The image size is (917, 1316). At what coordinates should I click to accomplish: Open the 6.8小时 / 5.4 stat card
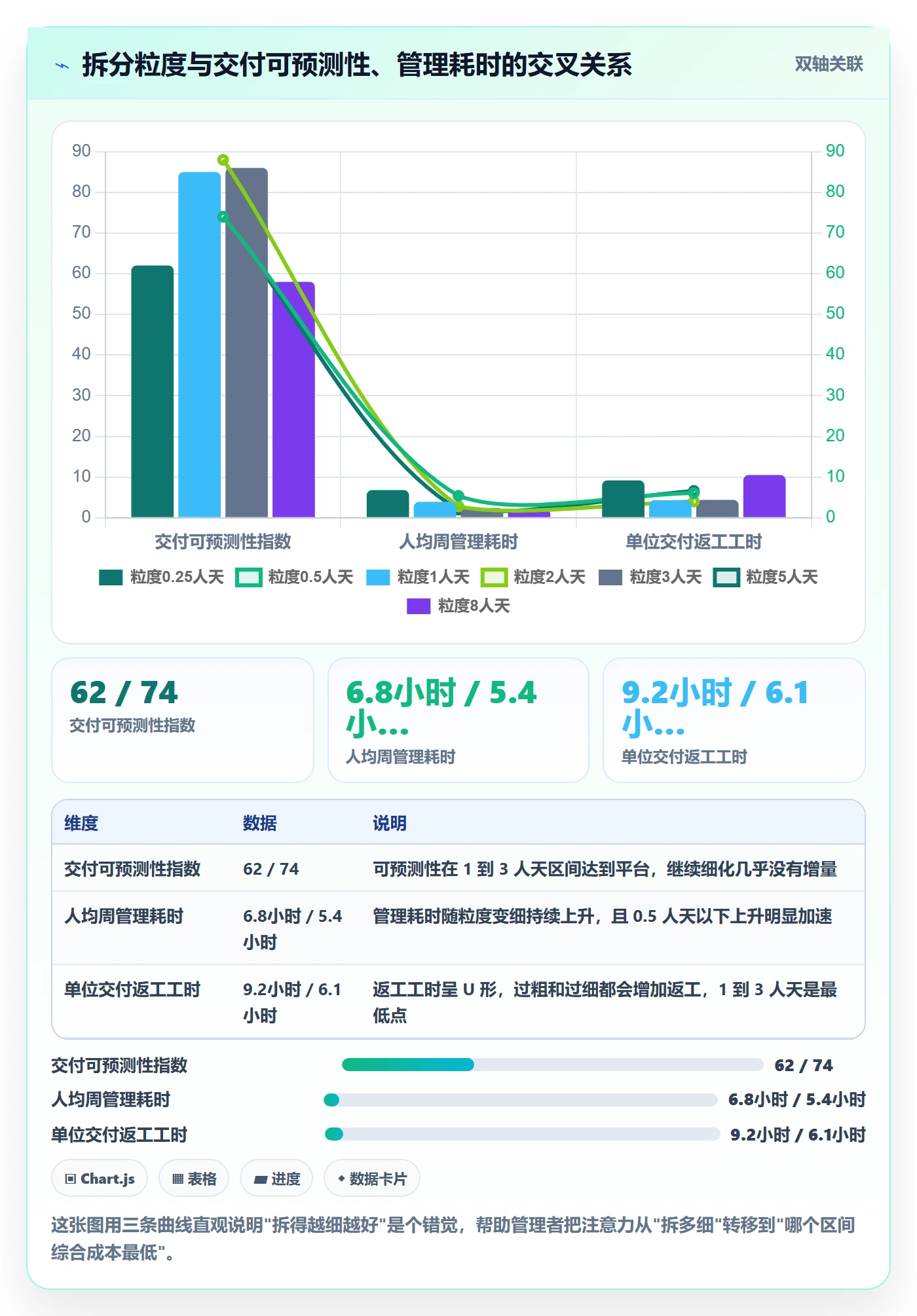[458, 720]
